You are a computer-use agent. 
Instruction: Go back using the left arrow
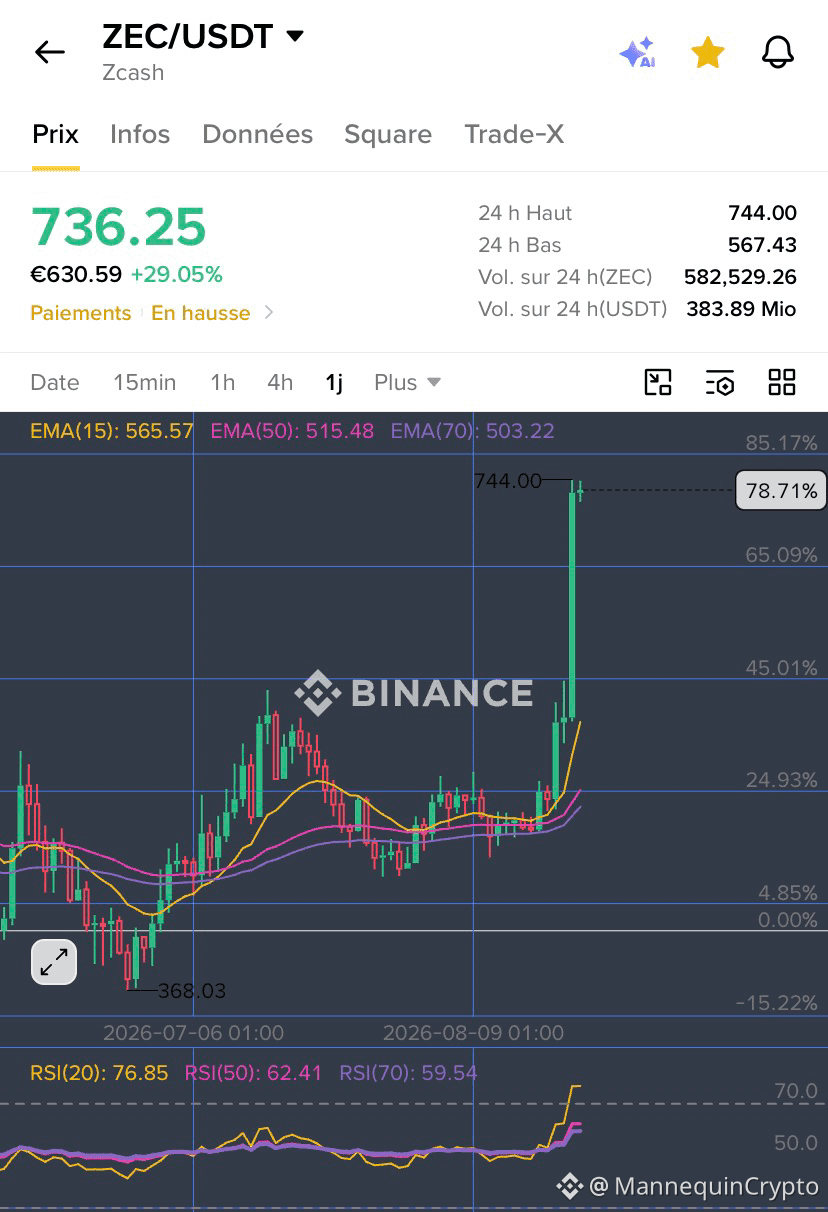[x=49, y=52]
